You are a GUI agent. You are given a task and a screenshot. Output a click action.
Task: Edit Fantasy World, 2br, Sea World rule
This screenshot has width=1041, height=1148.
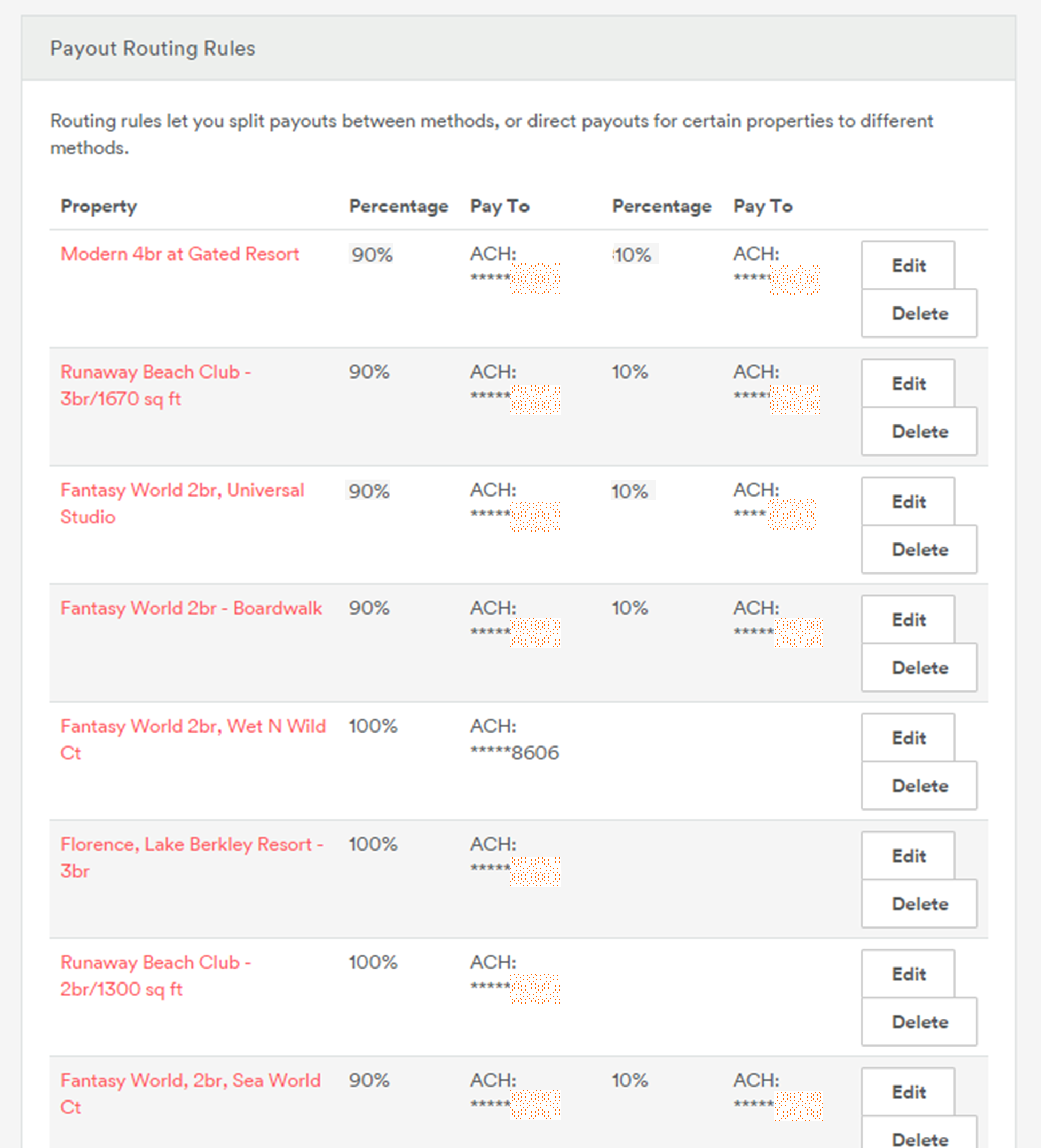tap(908, 1091)
